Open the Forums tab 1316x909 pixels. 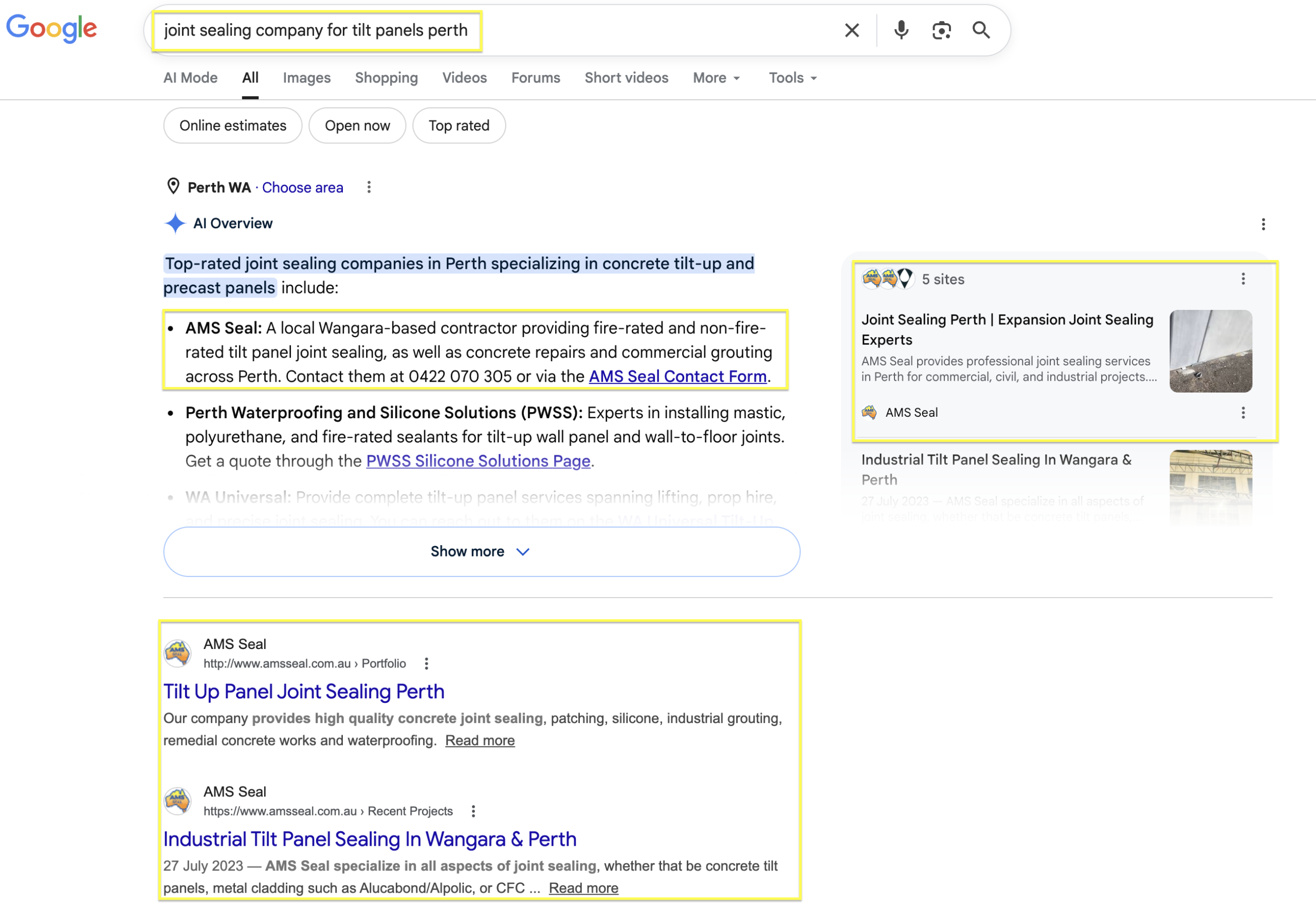tap(536, 78)
